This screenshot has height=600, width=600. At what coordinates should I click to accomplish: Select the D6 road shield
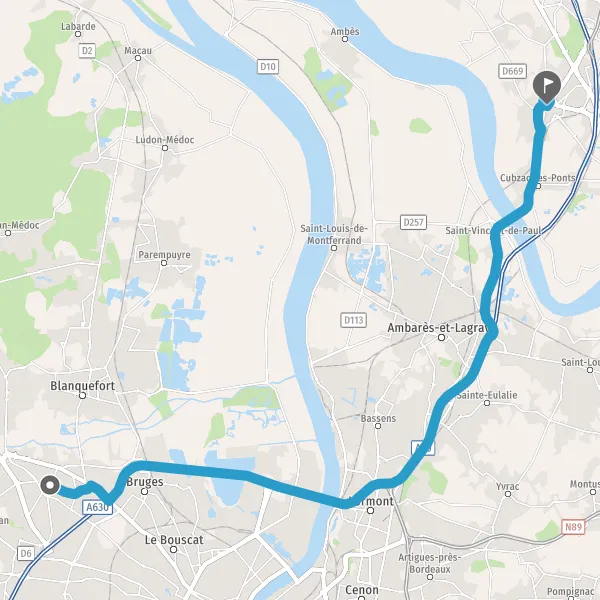(x=26, y=553)
